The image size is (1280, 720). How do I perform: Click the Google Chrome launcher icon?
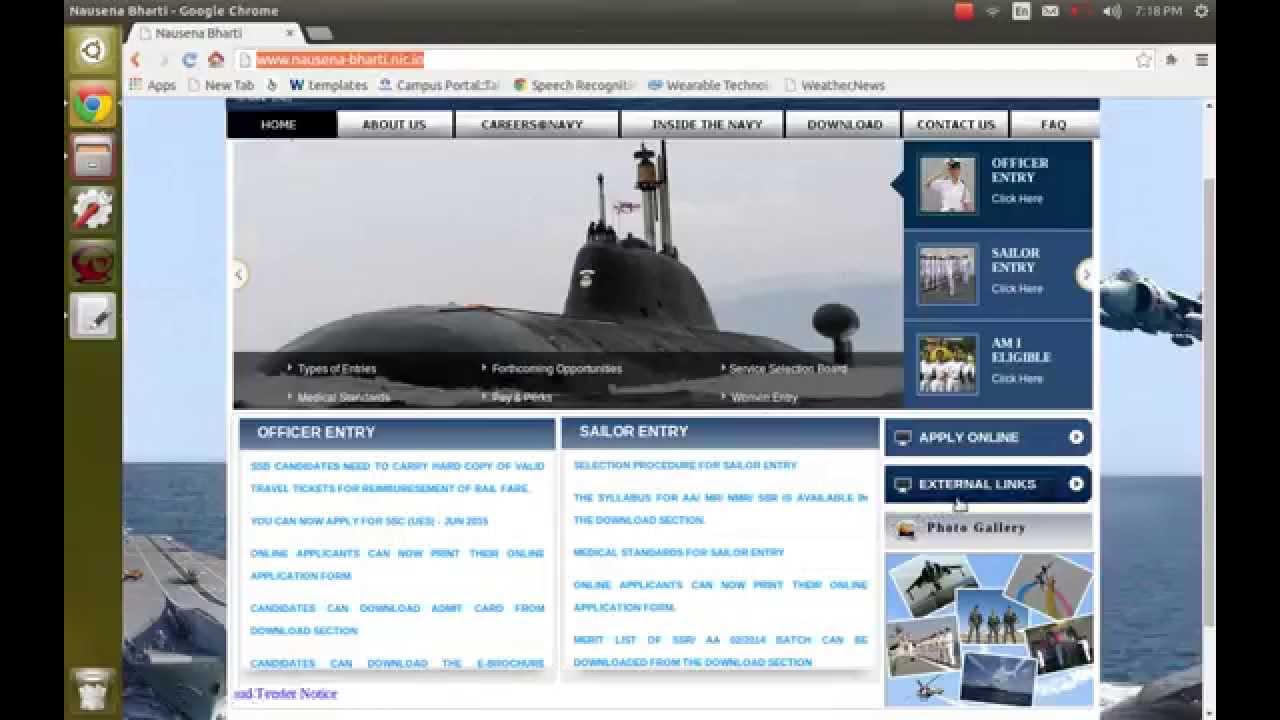click(x=92, y=104)
